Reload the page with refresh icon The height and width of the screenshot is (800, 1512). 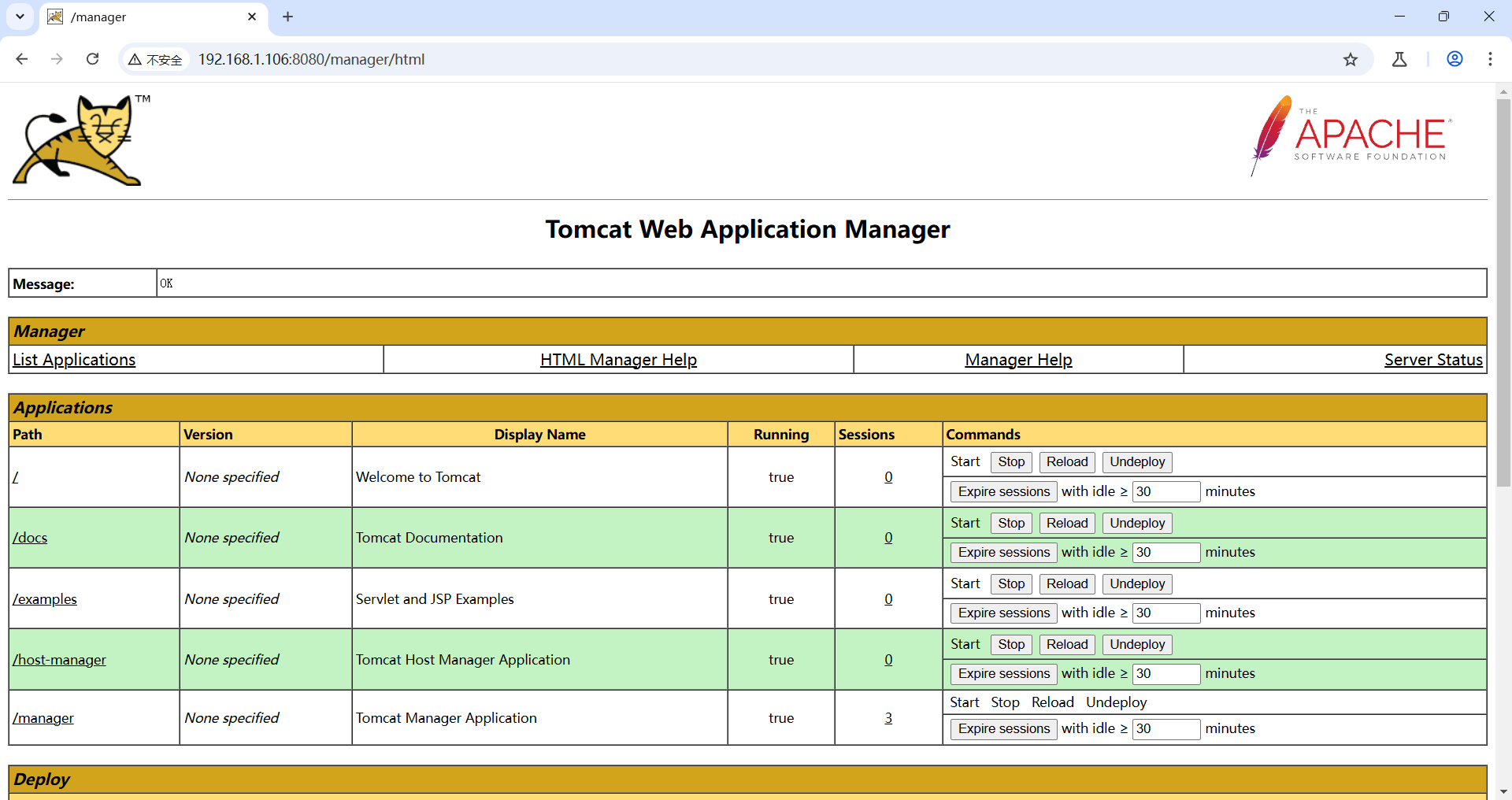point(92,59)
